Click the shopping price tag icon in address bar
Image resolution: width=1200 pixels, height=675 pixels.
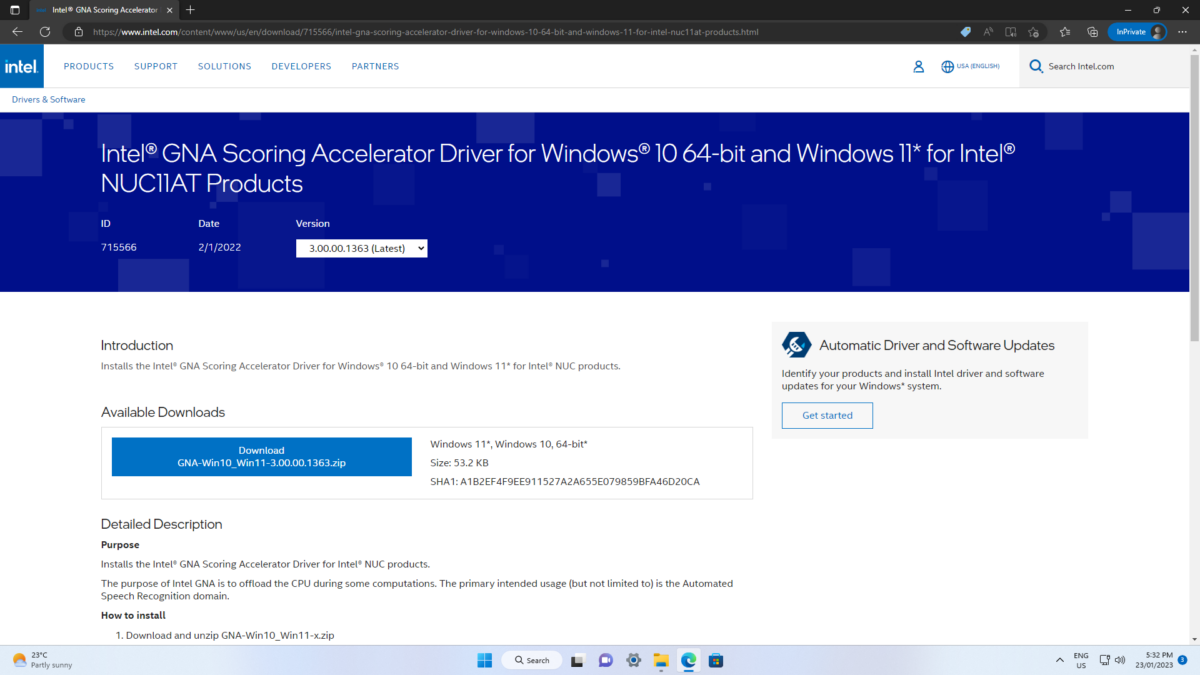(965, 32)
